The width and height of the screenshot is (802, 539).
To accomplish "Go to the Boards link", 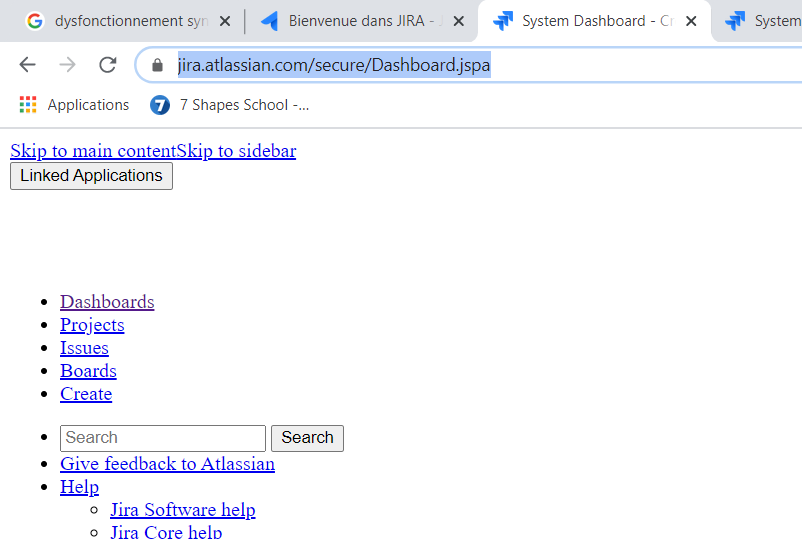I will coord(88,371).
